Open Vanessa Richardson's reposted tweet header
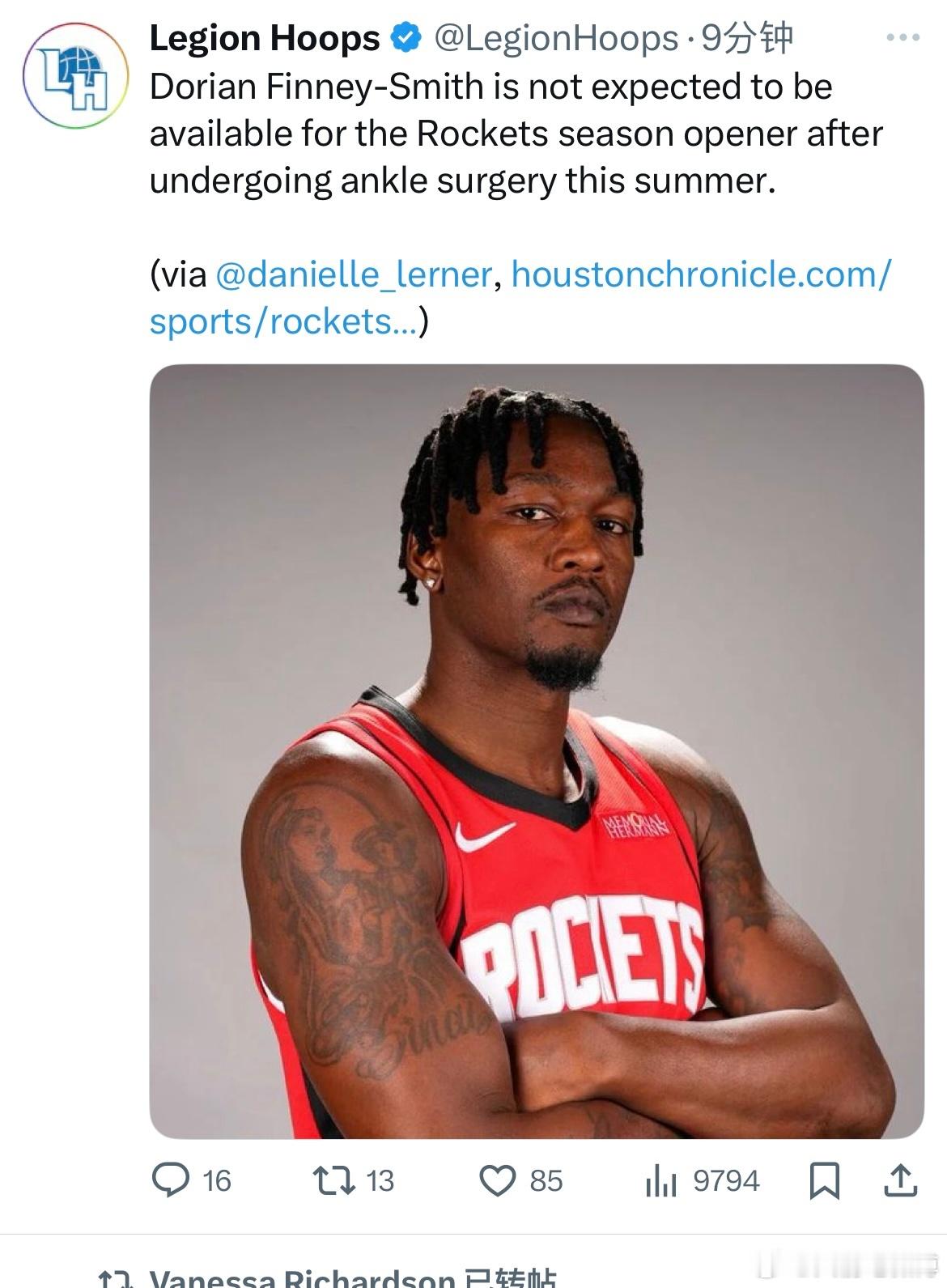This screenshot has width=947, height=1288. pos(353,1277)
